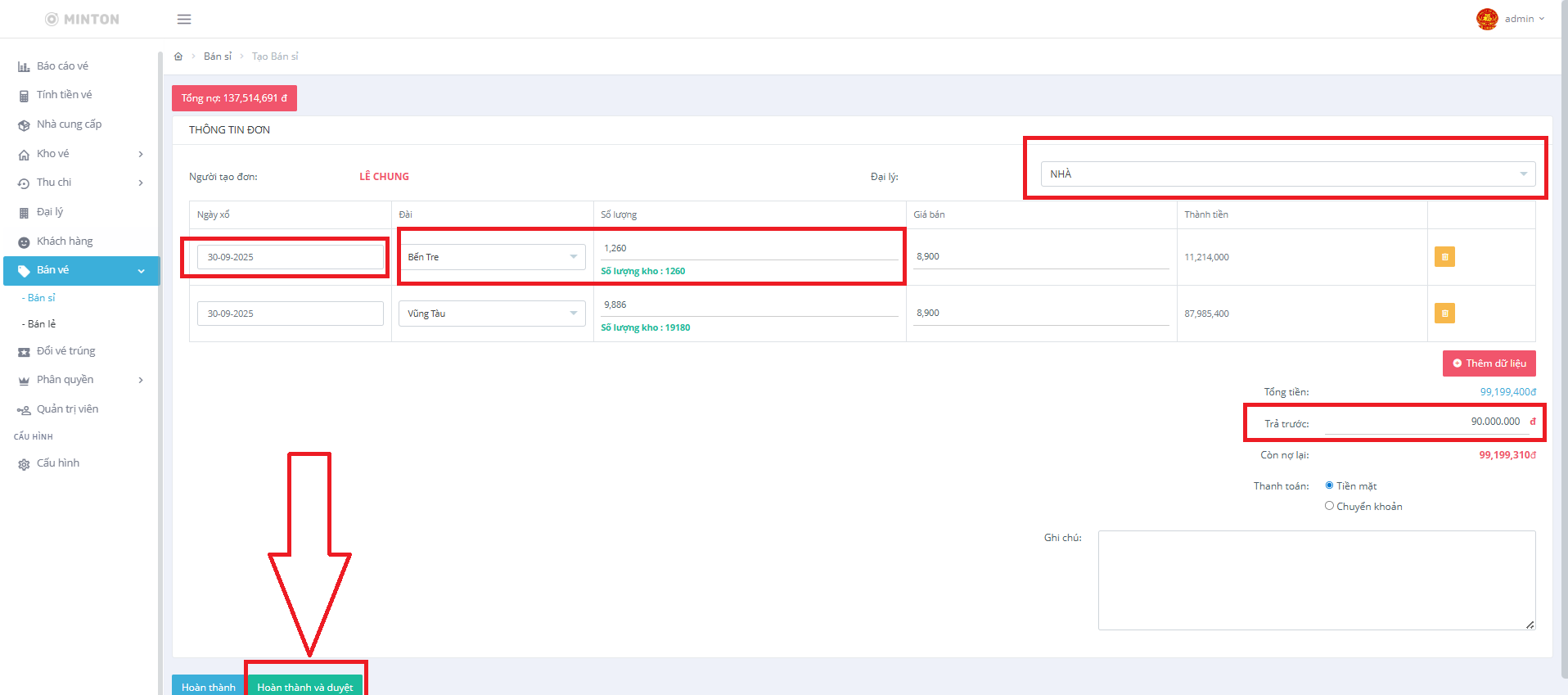Select Tiền mặt payment option

pyautogui.click(x=1329, y=485)
